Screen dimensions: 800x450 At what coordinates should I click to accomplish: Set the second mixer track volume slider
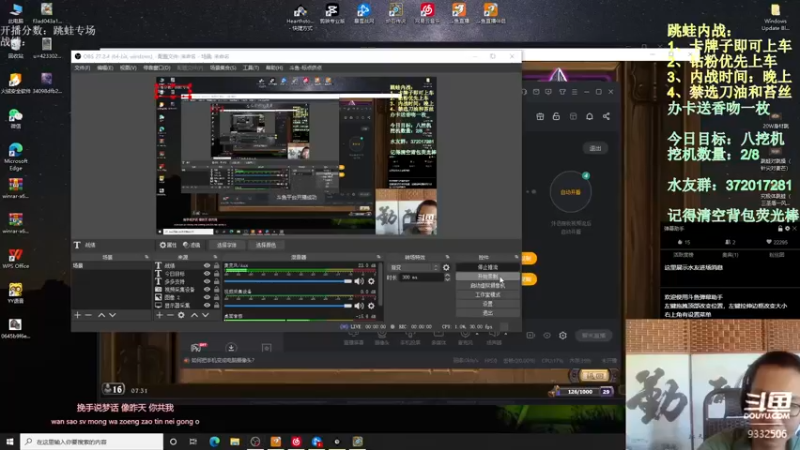[x=288, y=306]
